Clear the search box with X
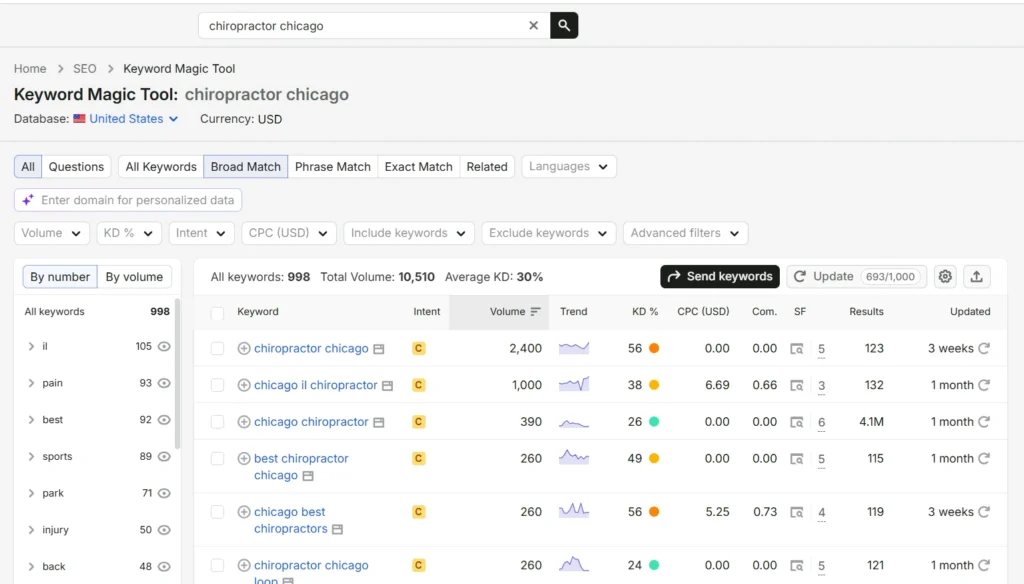This screenshot has width=1024, height=584. 534,25
